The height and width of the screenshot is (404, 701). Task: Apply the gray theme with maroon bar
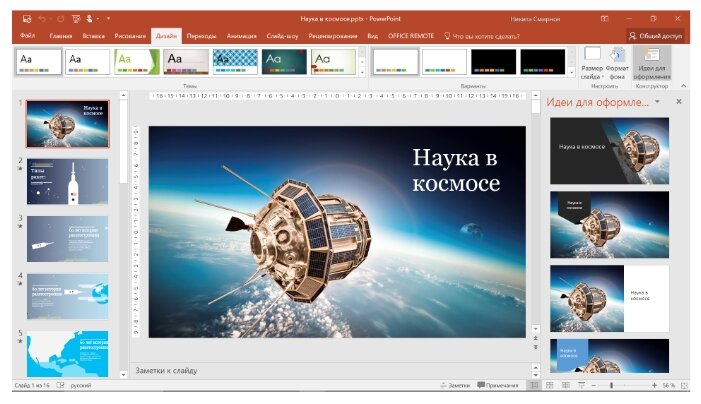pyautogui.click(x=186, y=62)
